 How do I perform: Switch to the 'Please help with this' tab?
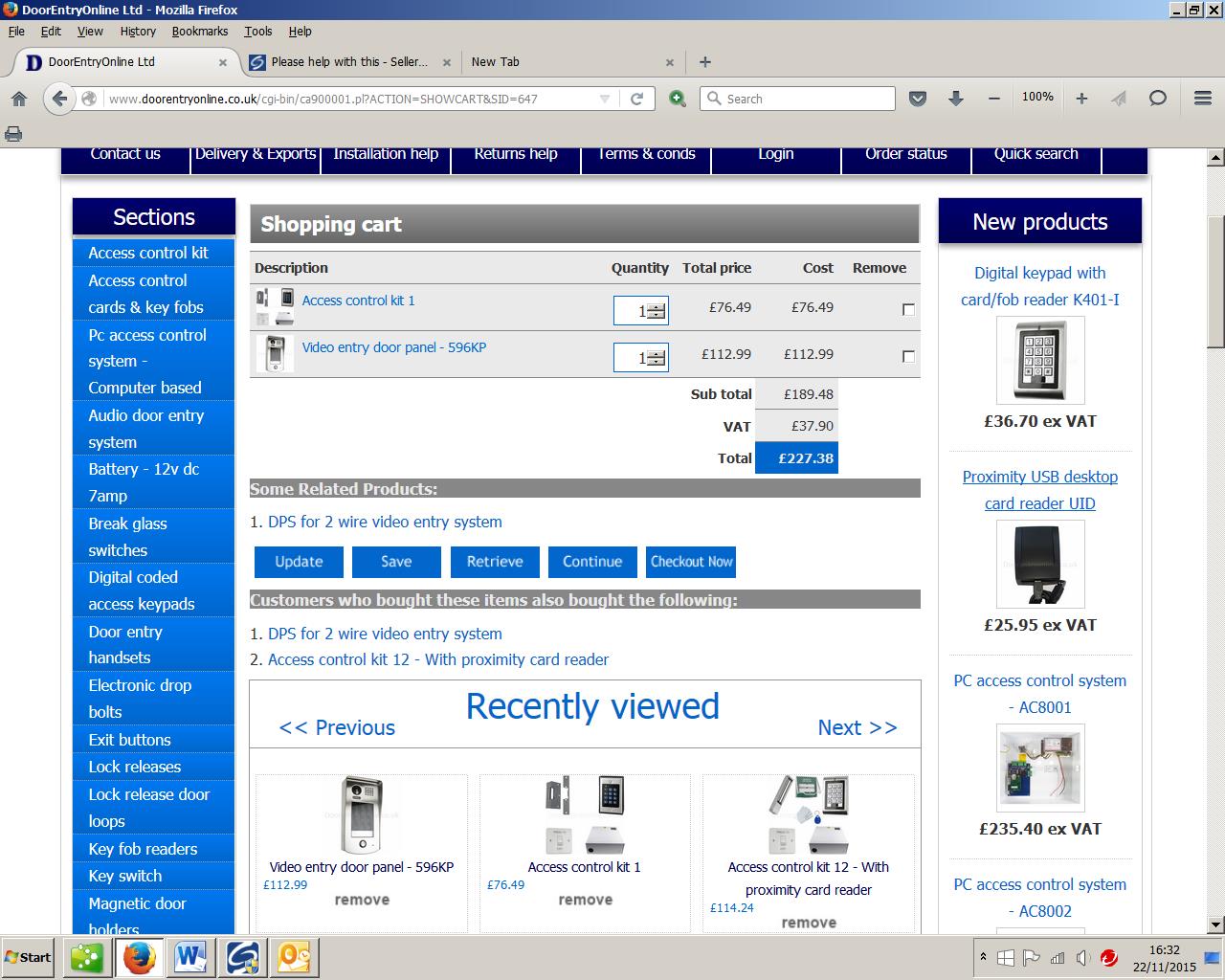pos(349,61)
